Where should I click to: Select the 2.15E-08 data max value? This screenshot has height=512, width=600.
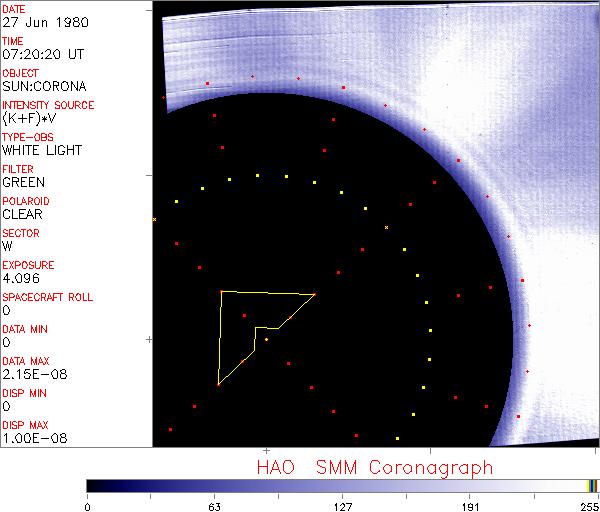(29, 374)
